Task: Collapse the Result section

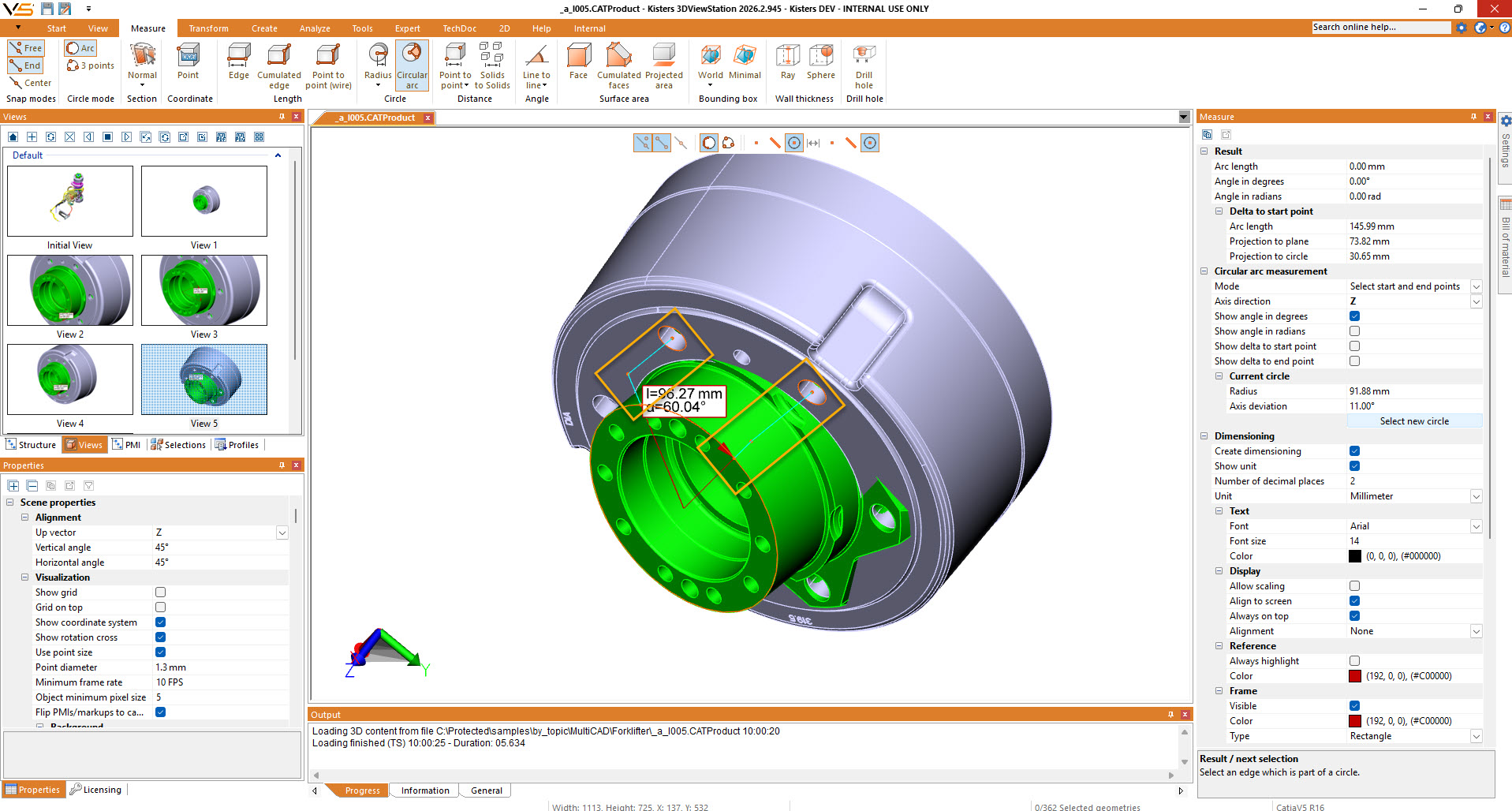Action: [1204, 151]
